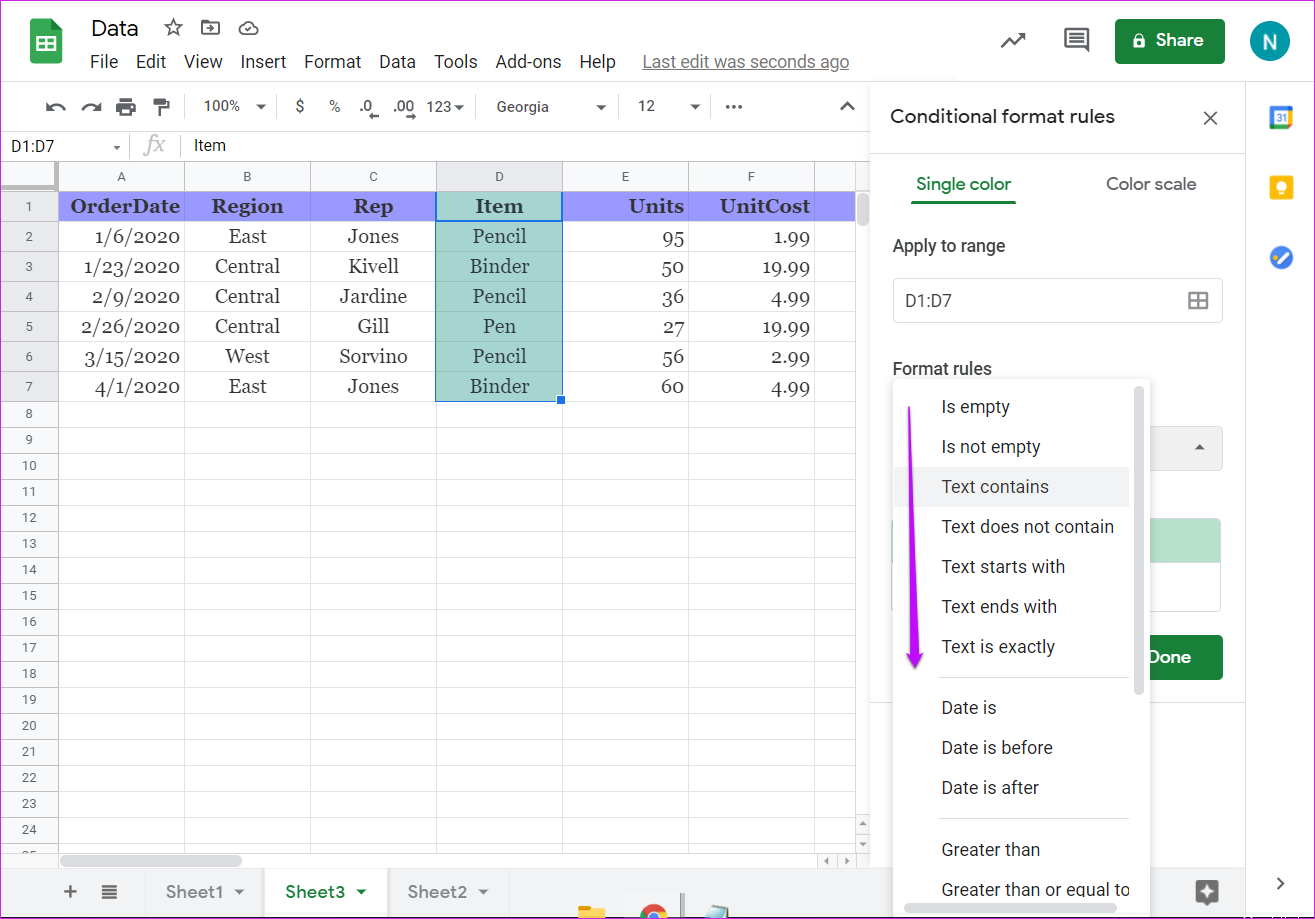Collapse the format condition dropdown arrow
Screen dimensions: 1315x919
click(x=1200, y=447)
